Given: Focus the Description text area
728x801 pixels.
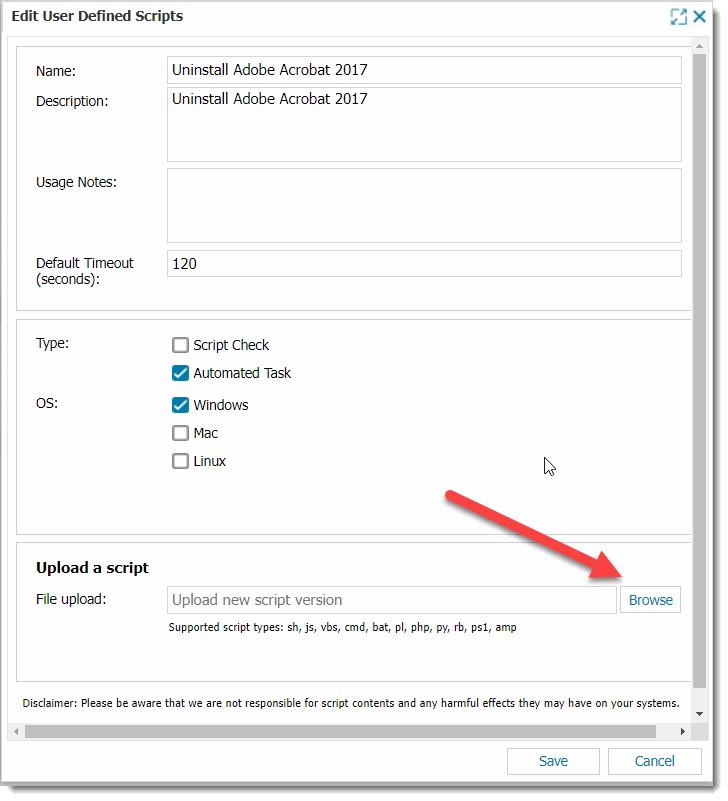Looking at the screenshot, I should (x=424, y=124).
